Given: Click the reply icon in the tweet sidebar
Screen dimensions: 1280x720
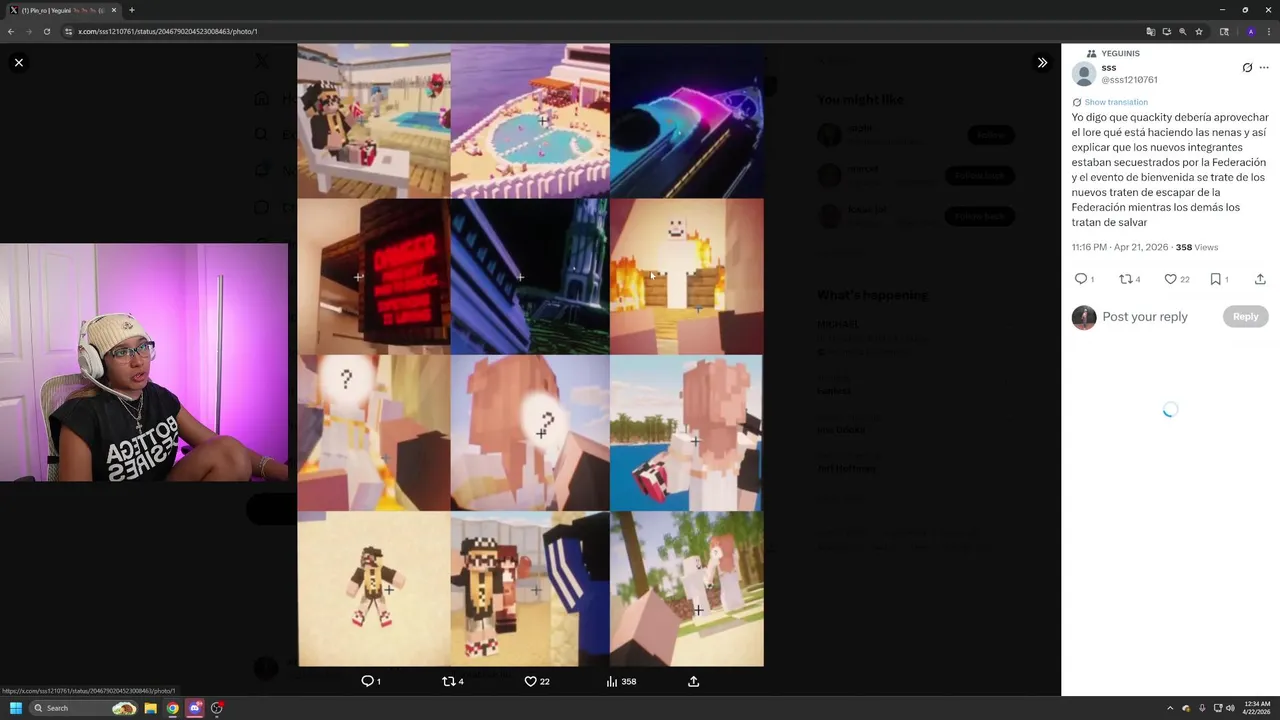Looking at the screenshot, I should tap(1080, 279).
